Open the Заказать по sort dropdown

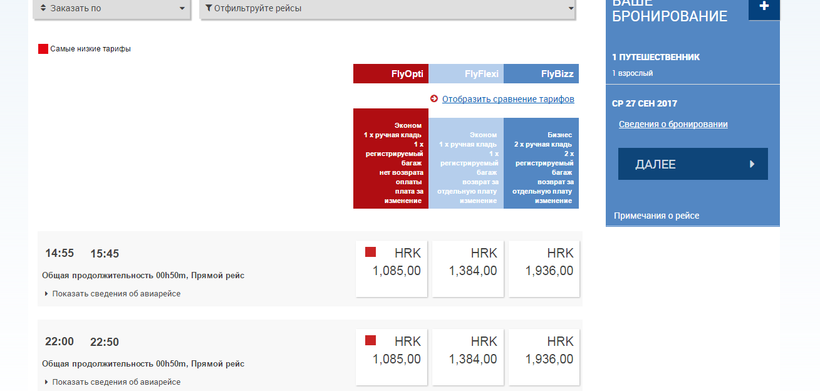click(112, 9)
